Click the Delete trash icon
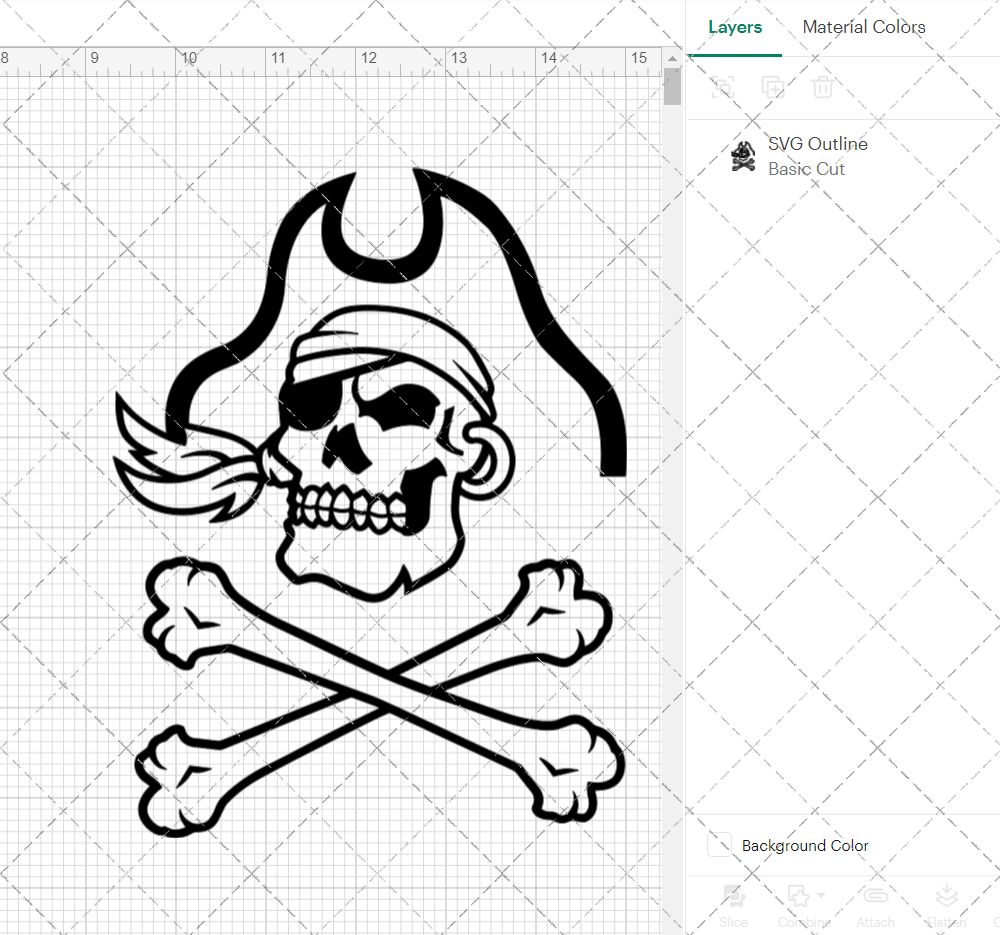The height and width of the screenshot is (935, 1000). coord(823,87)
